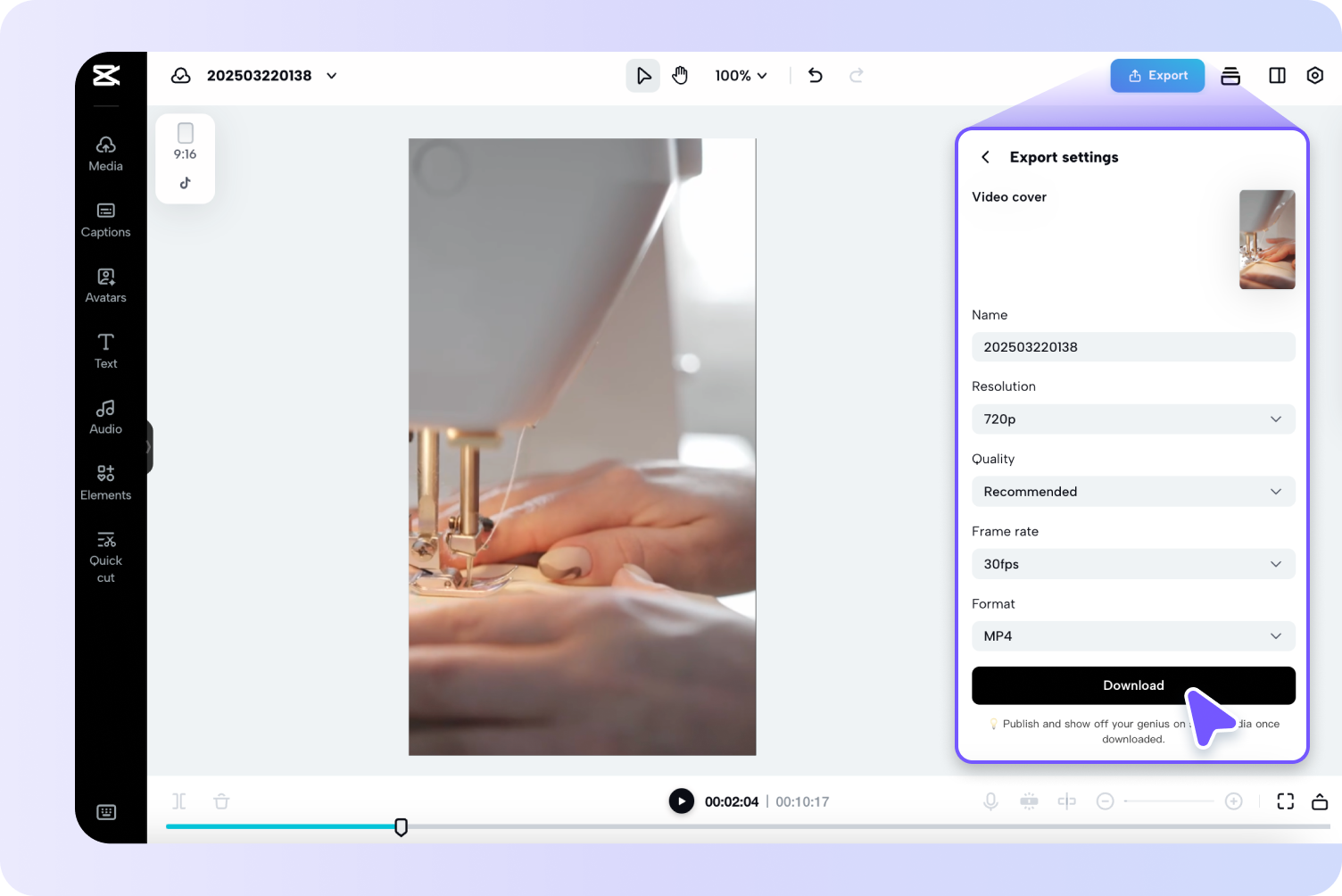Open the Format dropdown showing MP4
Viewport: 1342px width, 896px height.
pos(1133,636)
